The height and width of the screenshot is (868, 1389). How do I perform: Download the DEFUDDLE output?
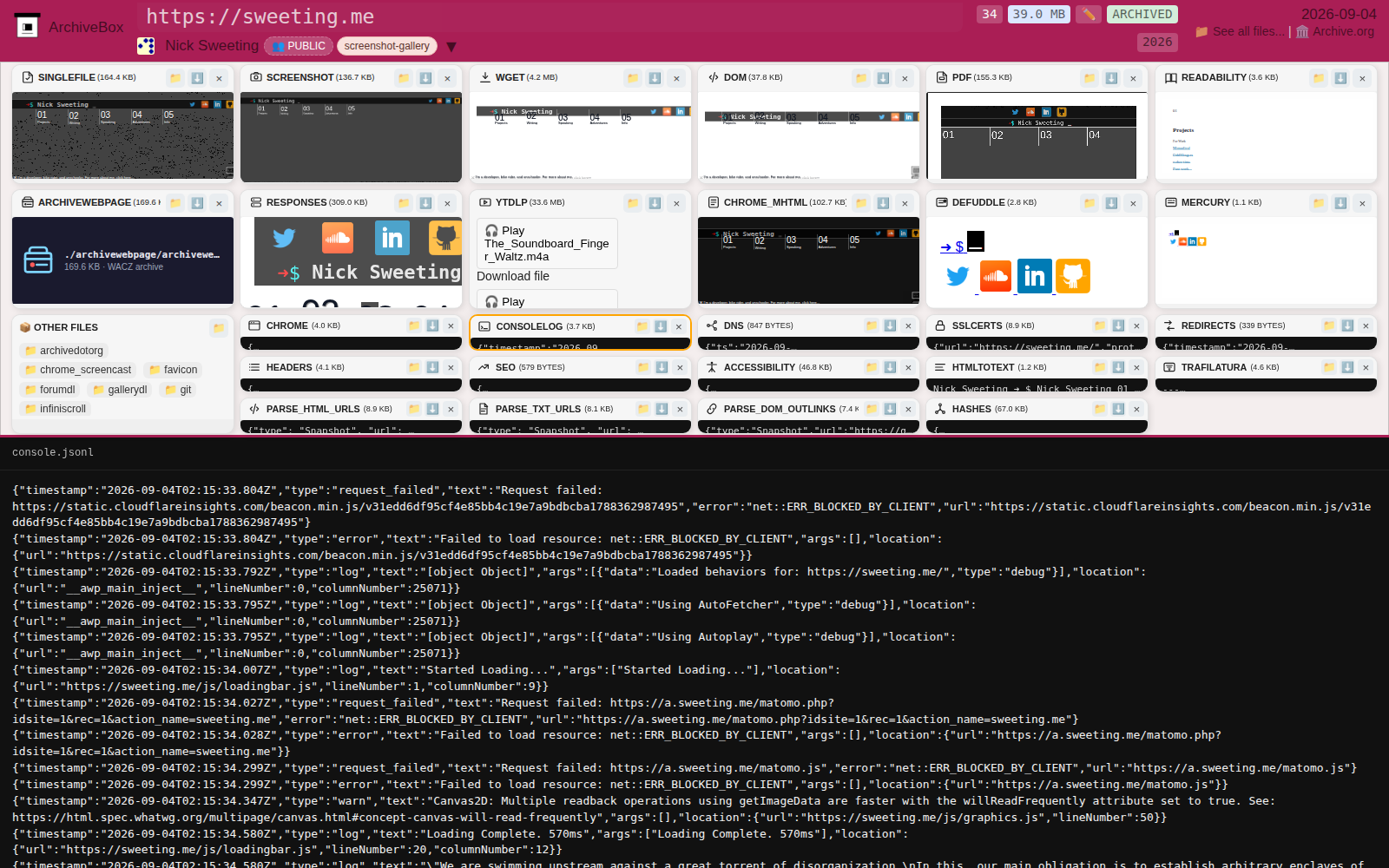click(1111, 203)
